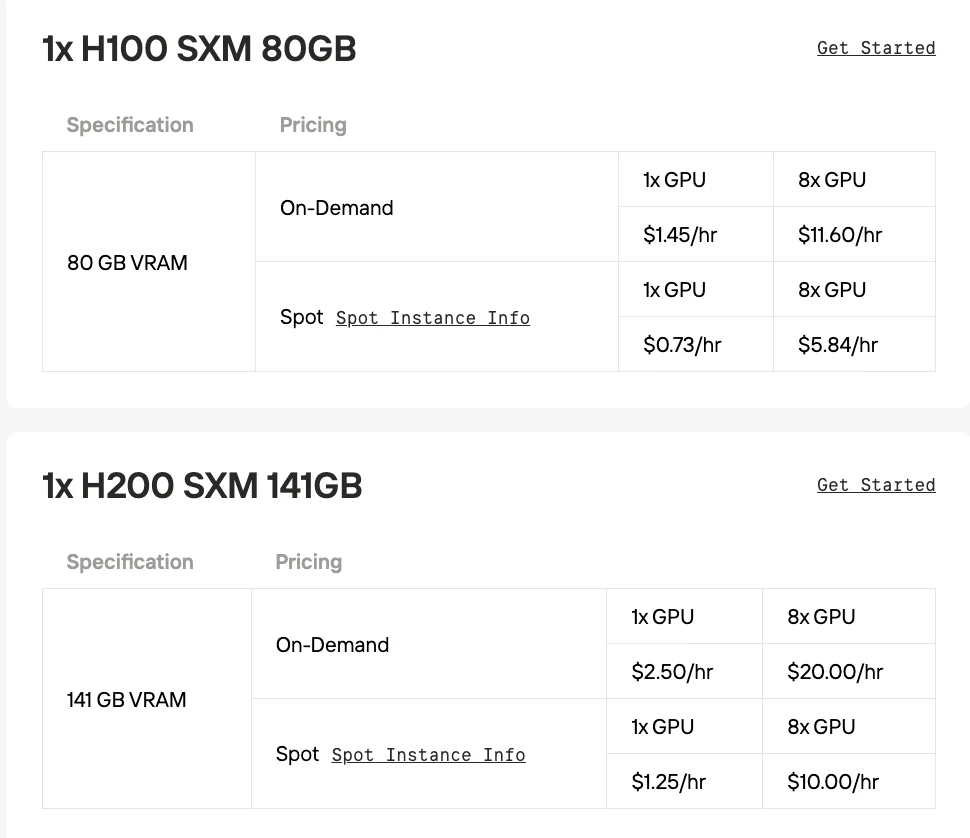
Task: Click the On-Demand label in H200 table
Action: tap(332, 645)
